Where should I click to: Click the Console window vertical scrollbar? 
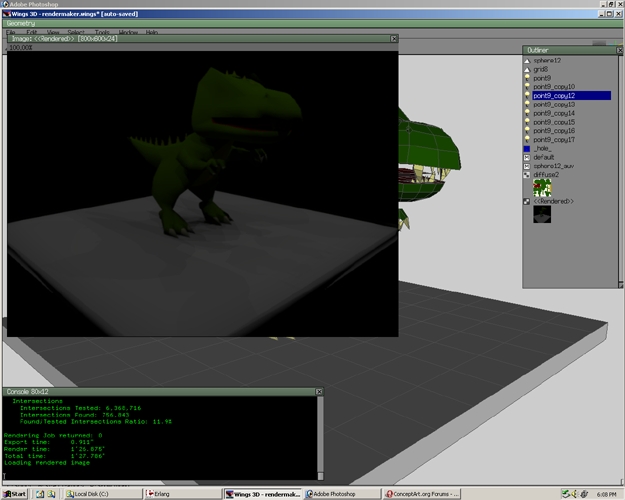coord(320,438)
